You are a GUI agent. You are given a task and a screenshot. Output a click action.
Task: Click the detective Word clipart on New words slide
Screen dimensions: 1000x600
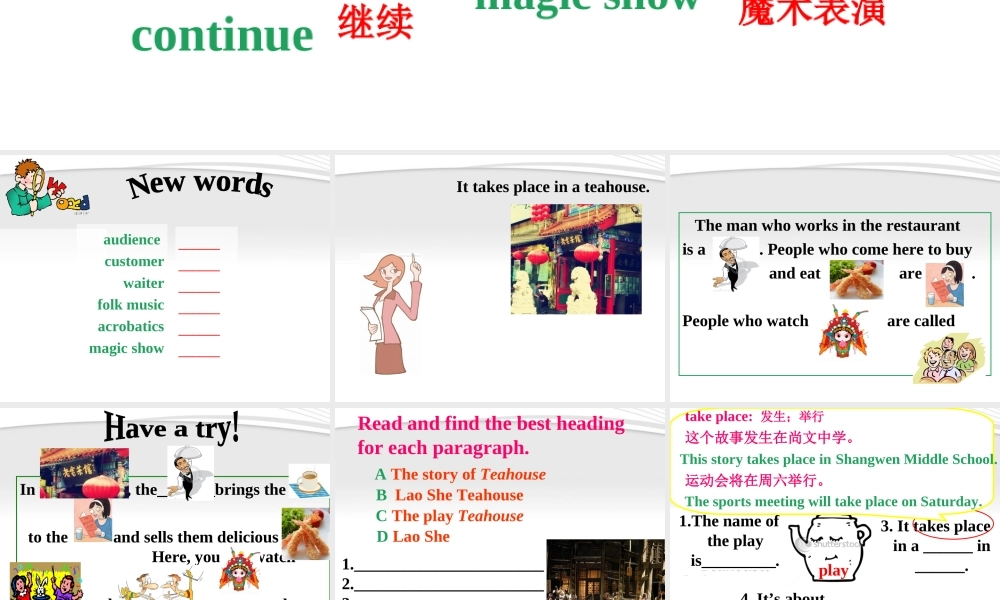click(x=47, y=188)
